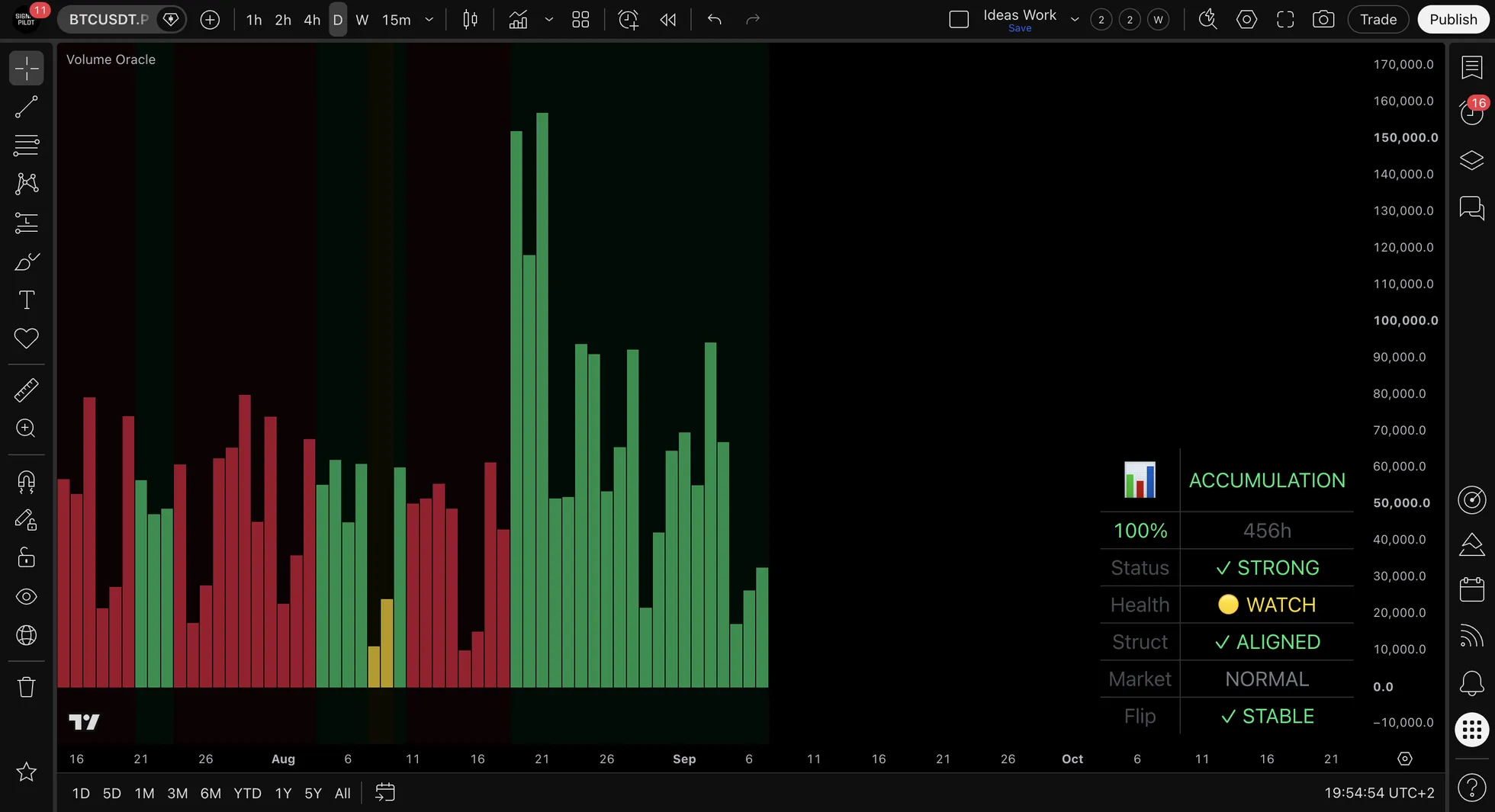The height and width of the screenshot is (812, 1495).
Task: Open the forecasting and measurement tools
Action: coord(27,223)
